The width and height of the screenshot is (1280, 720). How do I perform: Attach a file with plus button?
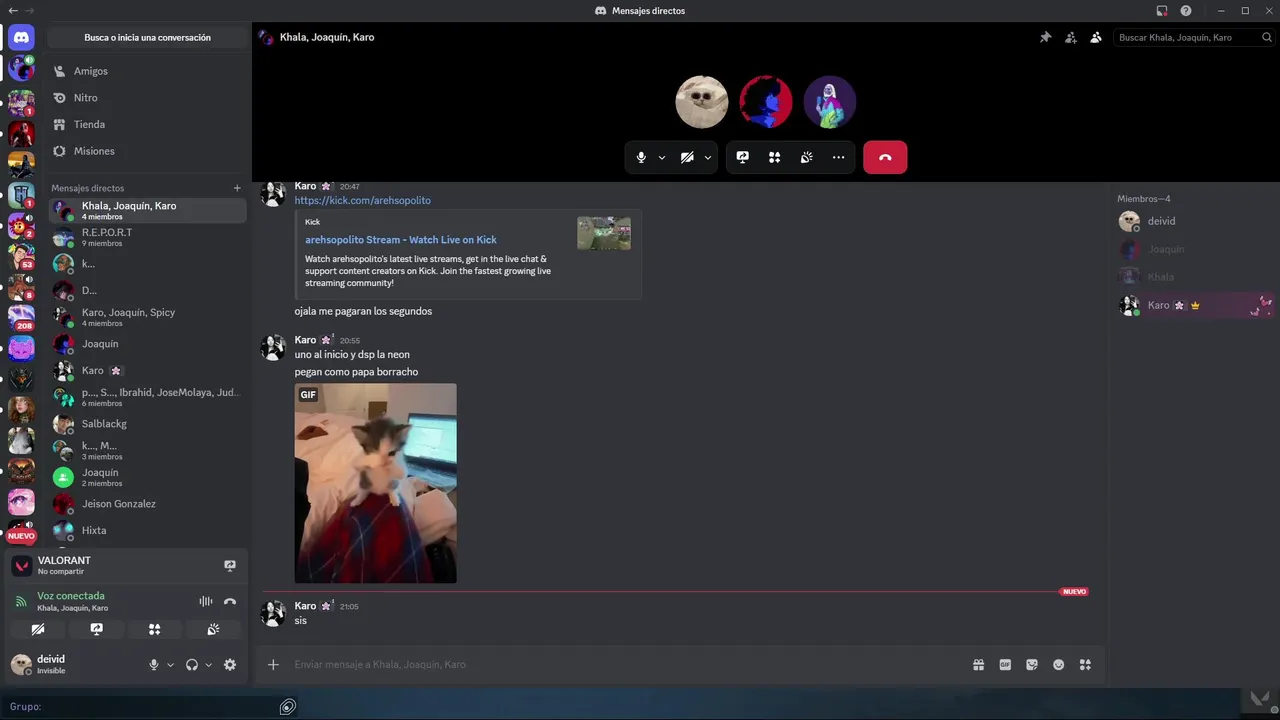273,664
